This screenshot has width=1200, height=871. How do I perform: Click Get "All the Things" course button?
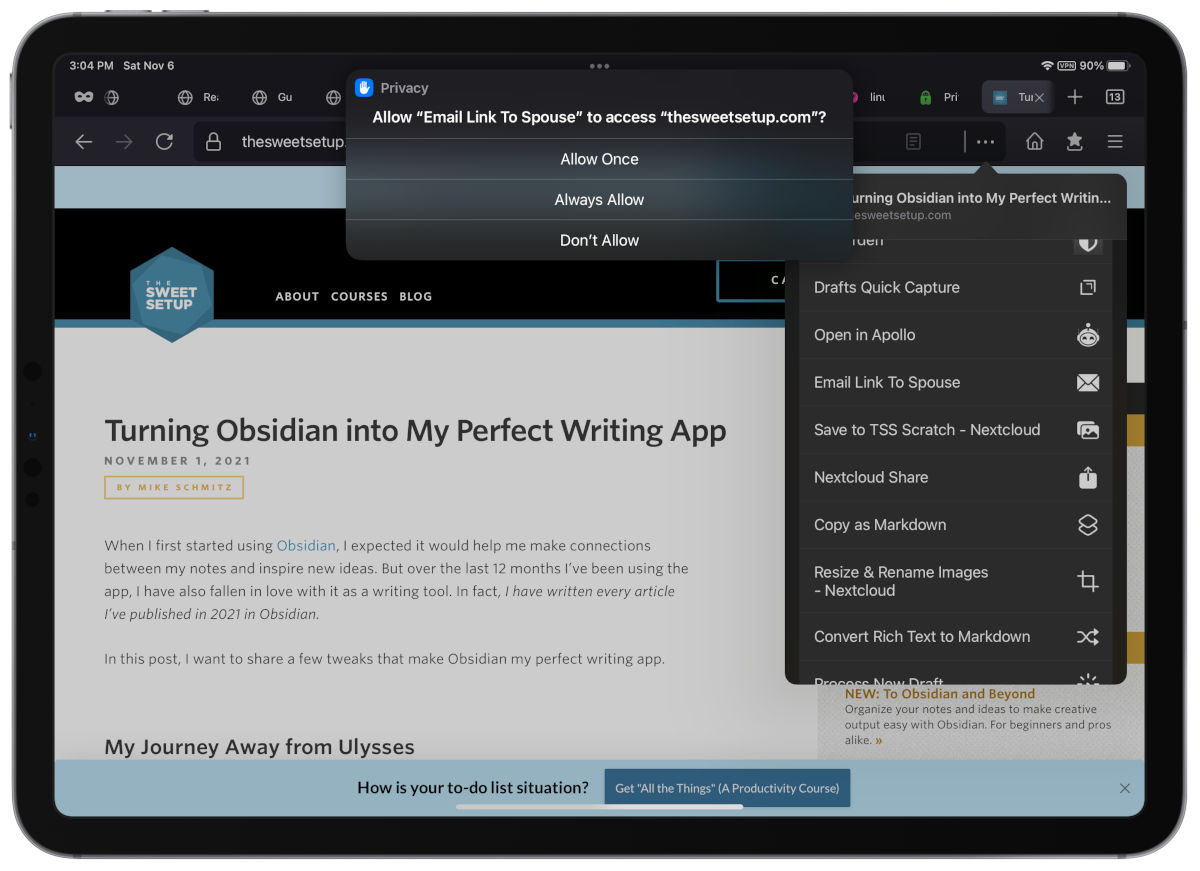(727, 788)
